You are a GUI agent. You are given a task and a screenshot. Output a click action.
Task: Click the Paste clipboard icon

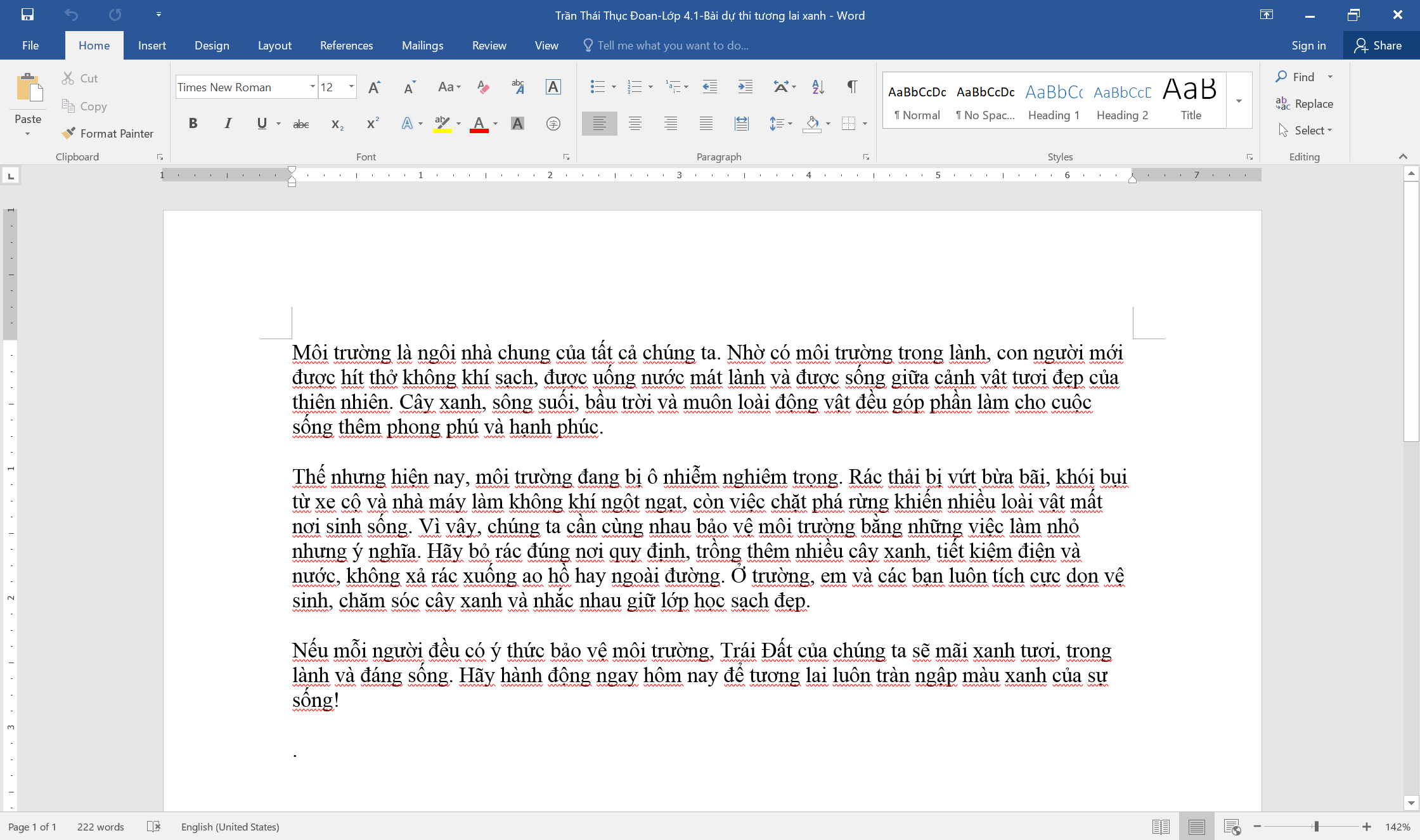pyautogui.click(x=29, y=88)
